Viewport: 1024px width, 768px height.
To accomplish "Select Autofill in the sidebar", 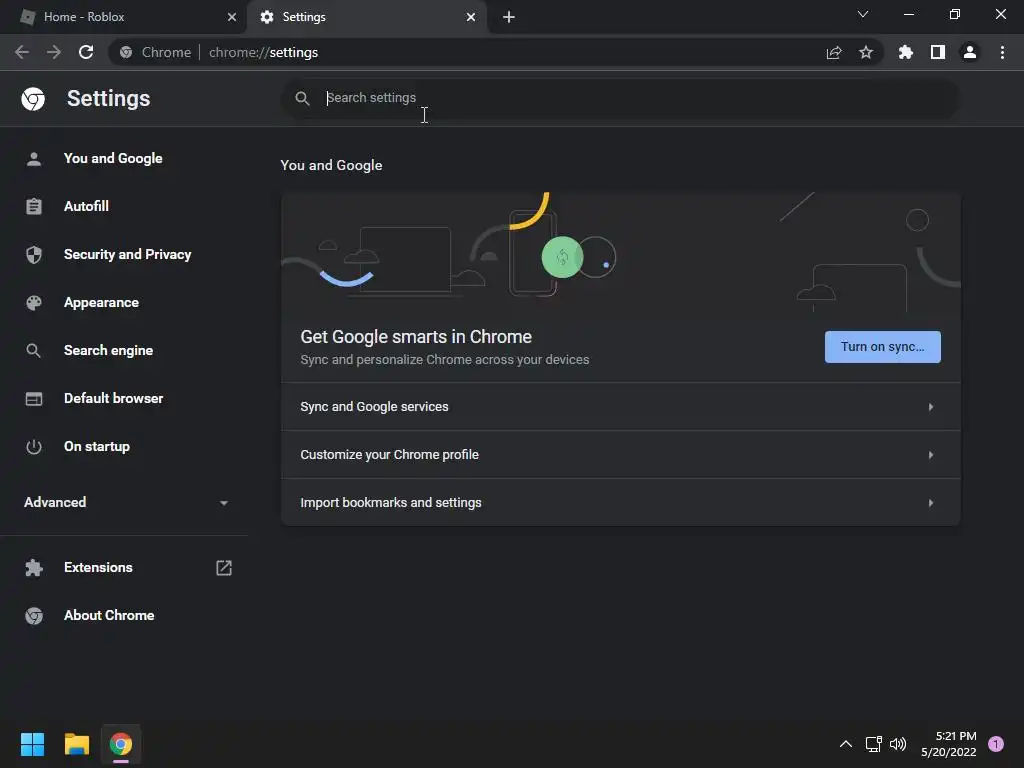I will [86, 206].
